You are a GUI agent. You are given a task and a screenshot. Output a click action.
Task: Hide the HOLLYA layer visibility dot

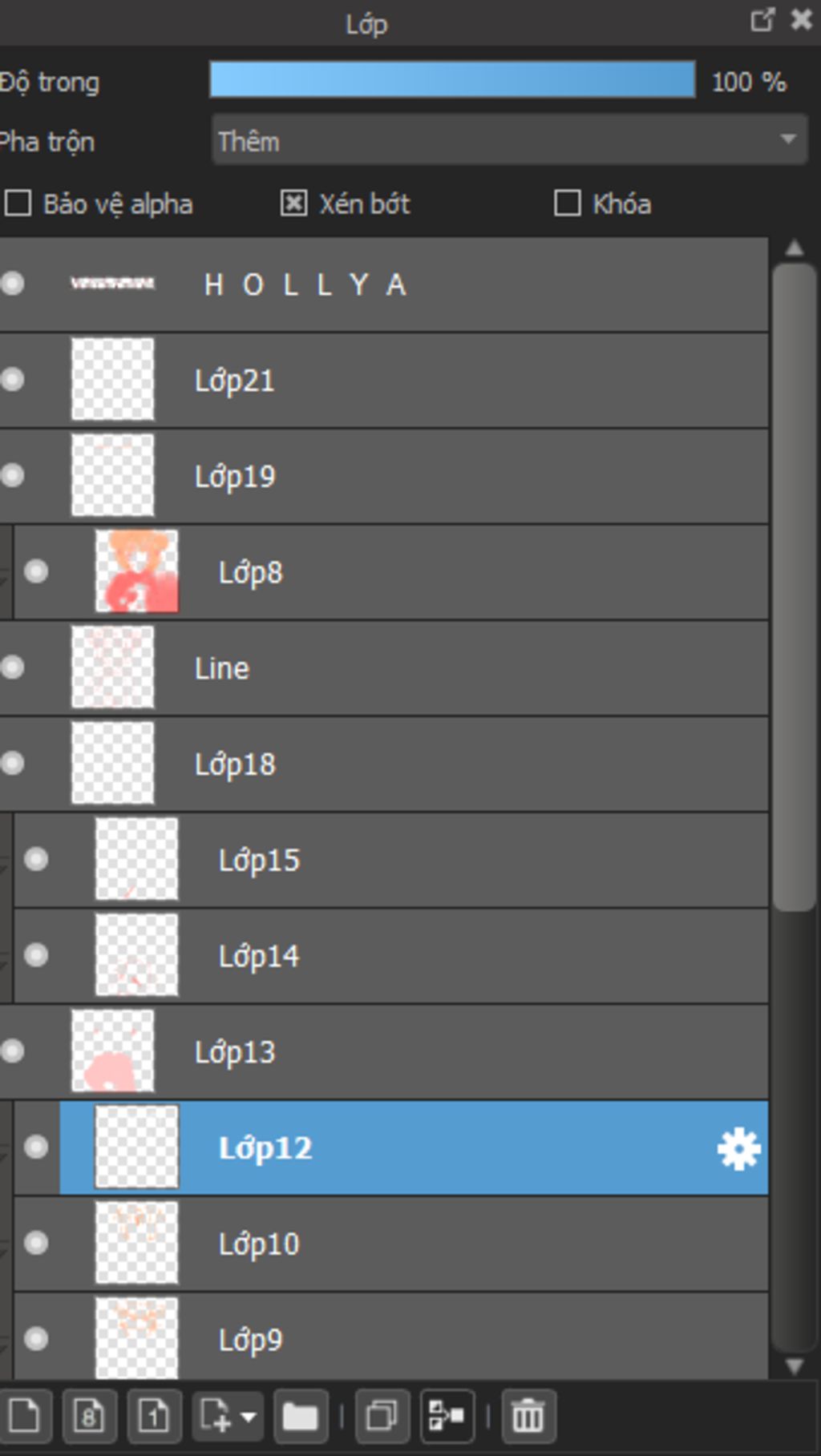point(12,284)
